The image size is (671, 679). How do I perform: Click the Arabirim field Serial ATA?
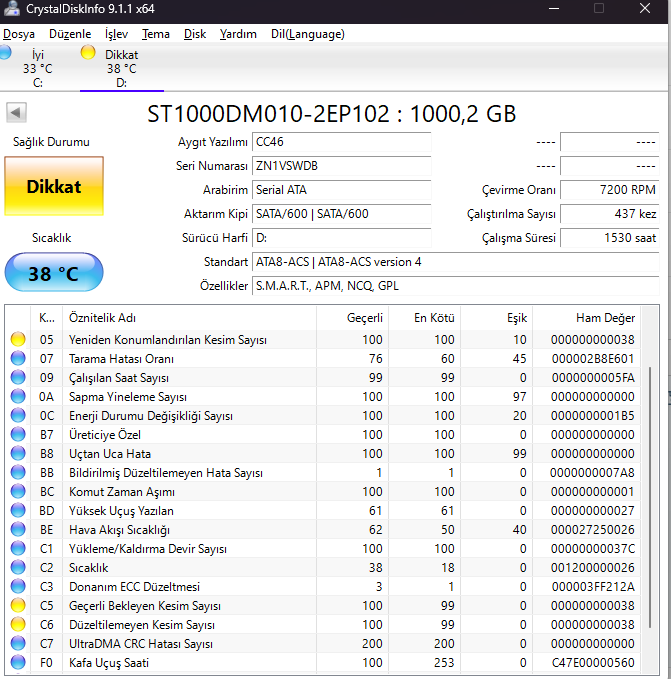coord(342,190)
